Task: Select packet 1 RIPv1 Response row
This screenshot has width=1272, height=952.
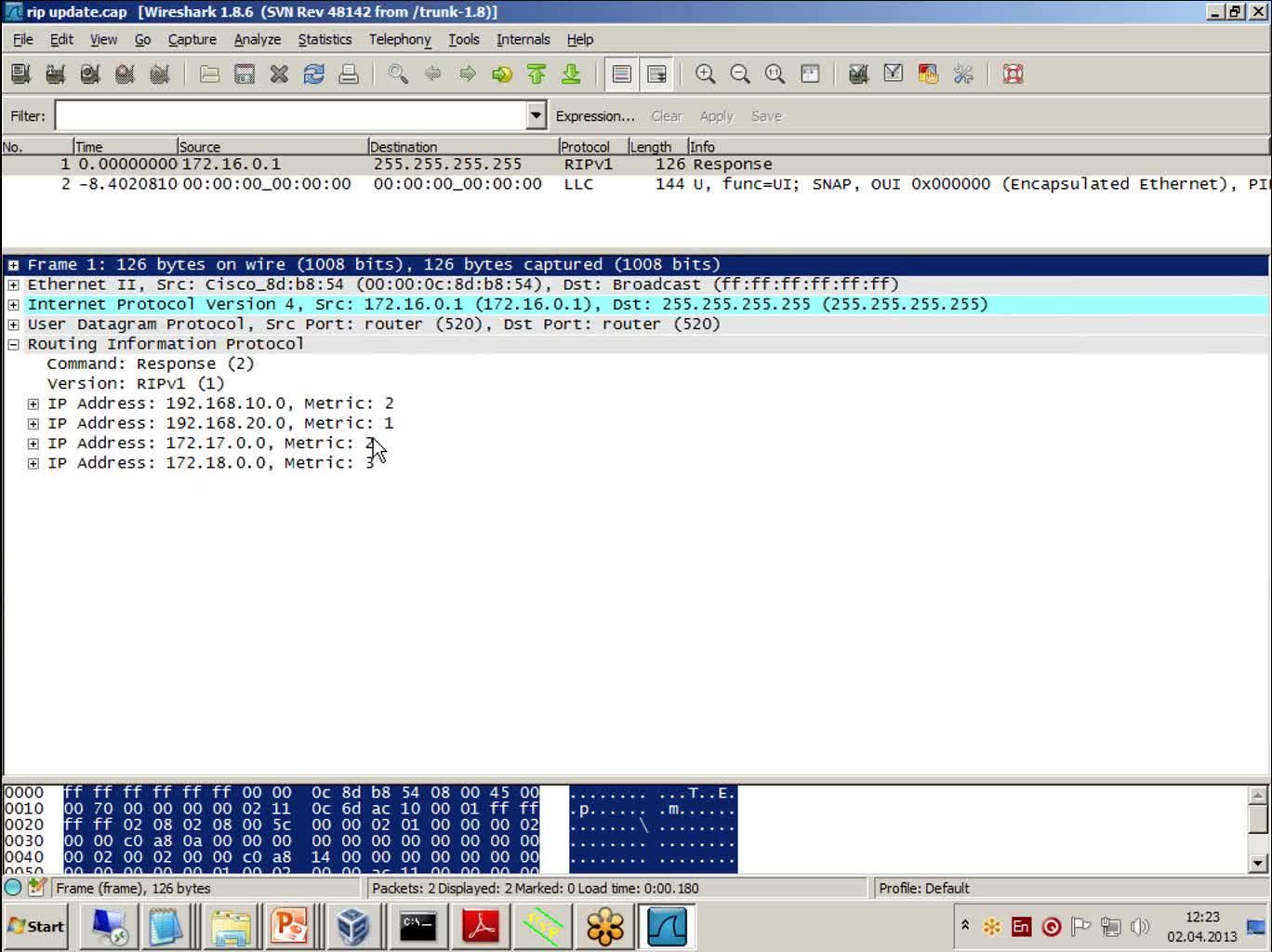Action: (x=636, y=165)
